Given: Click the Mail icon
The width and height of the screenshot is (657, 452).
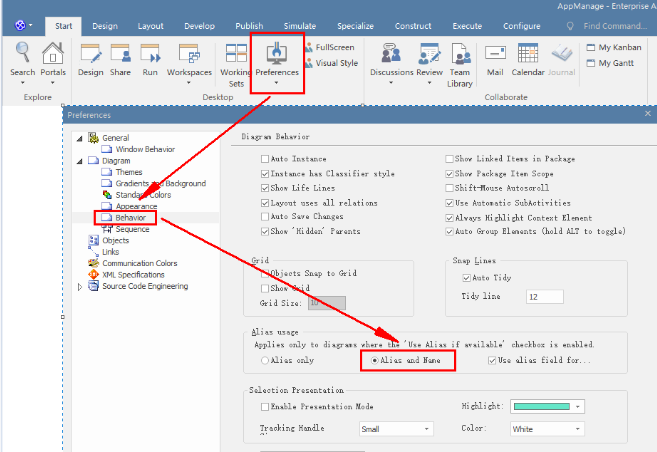Looking at the screenshot, I should [495, 58].
